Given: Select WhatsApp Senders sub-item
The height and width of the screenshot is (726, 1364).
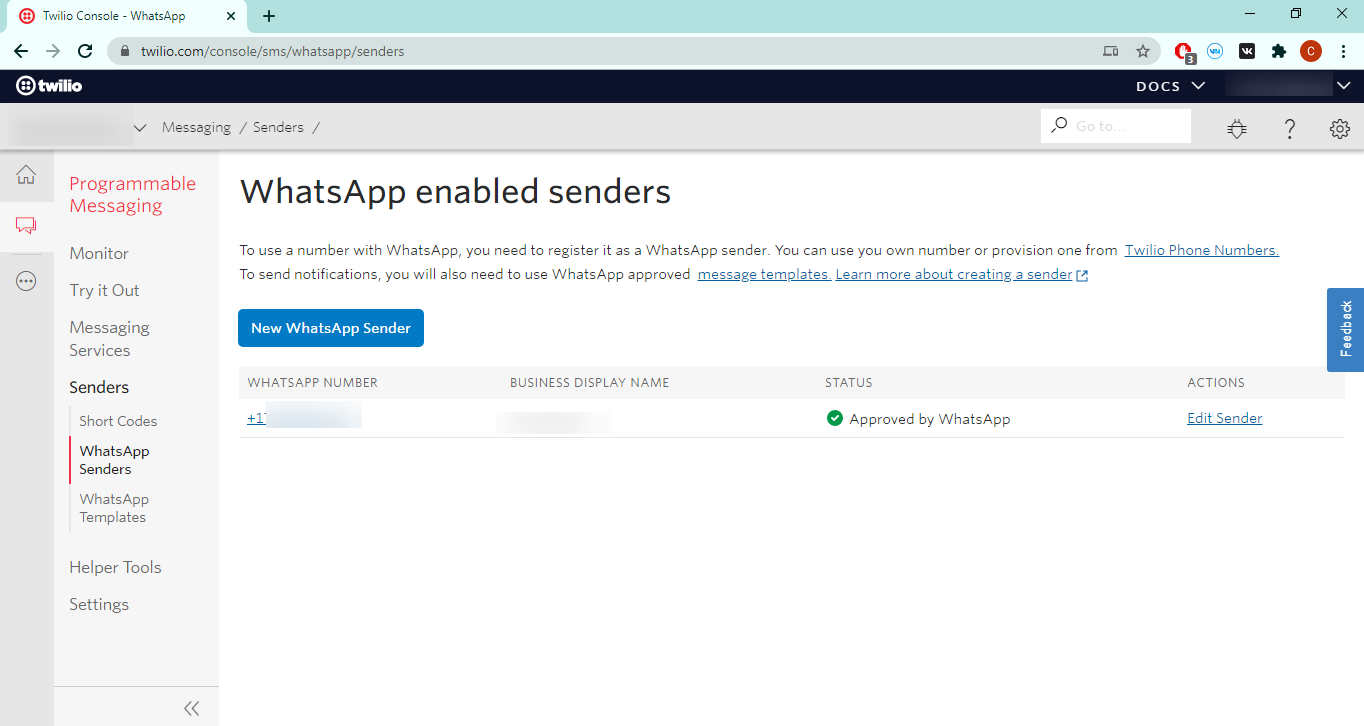Looking at the screenshot, I should (114, 460).
